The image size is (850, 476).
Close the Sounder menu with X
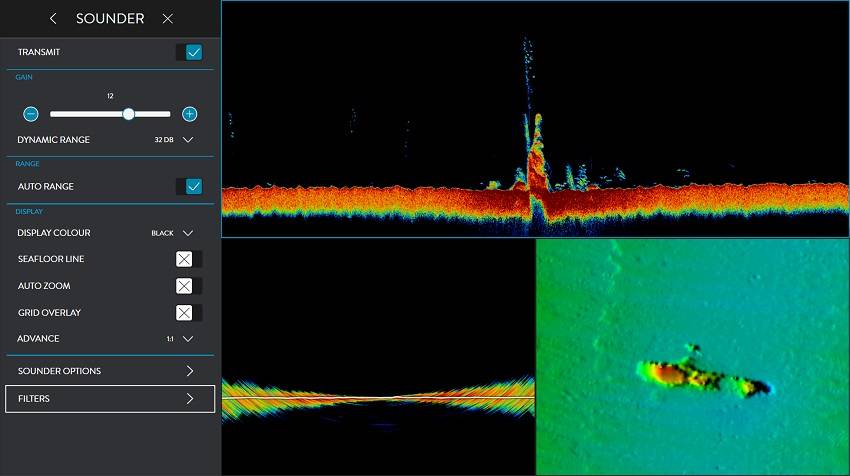[167, 19]
